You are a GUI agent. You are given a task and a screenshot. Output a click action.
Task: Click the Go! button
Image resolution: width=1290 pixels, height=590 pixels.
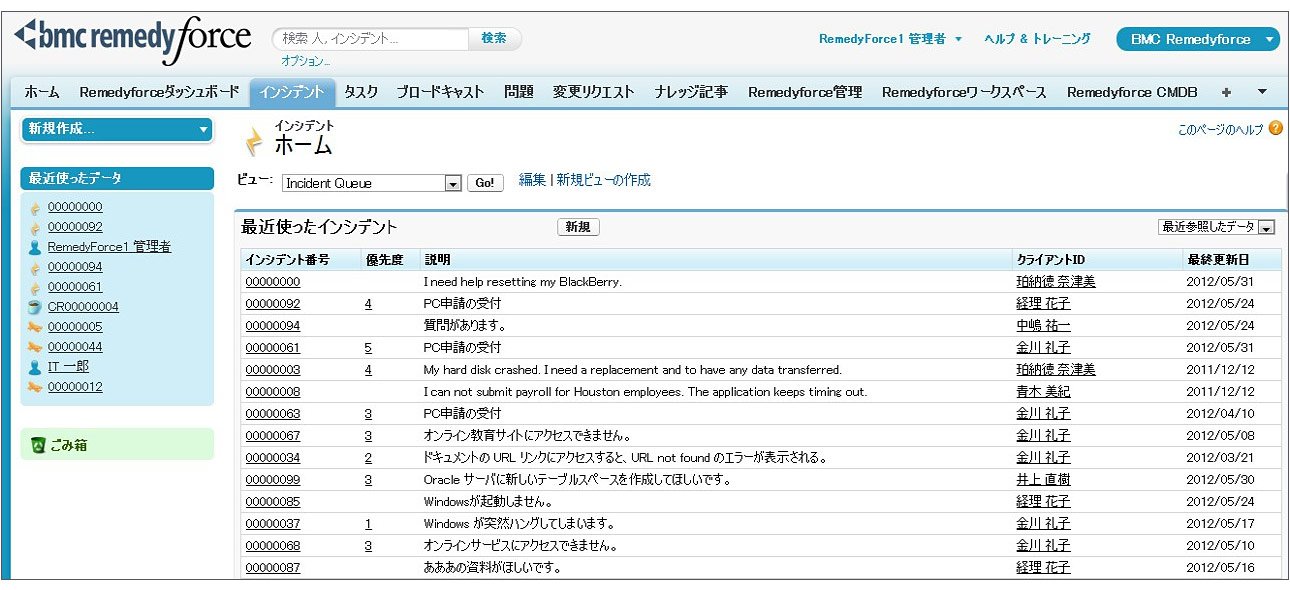pyautogui.click(x=485, y=183)
